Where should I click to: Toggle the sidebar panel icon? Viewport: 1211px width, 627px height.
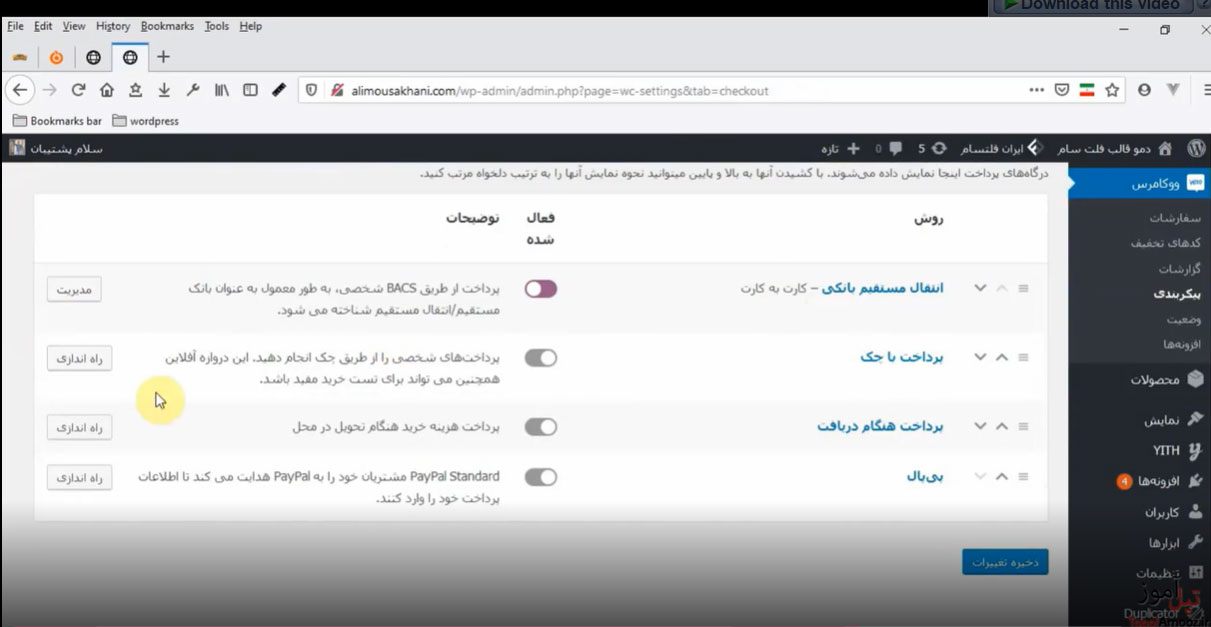point(250,90)
